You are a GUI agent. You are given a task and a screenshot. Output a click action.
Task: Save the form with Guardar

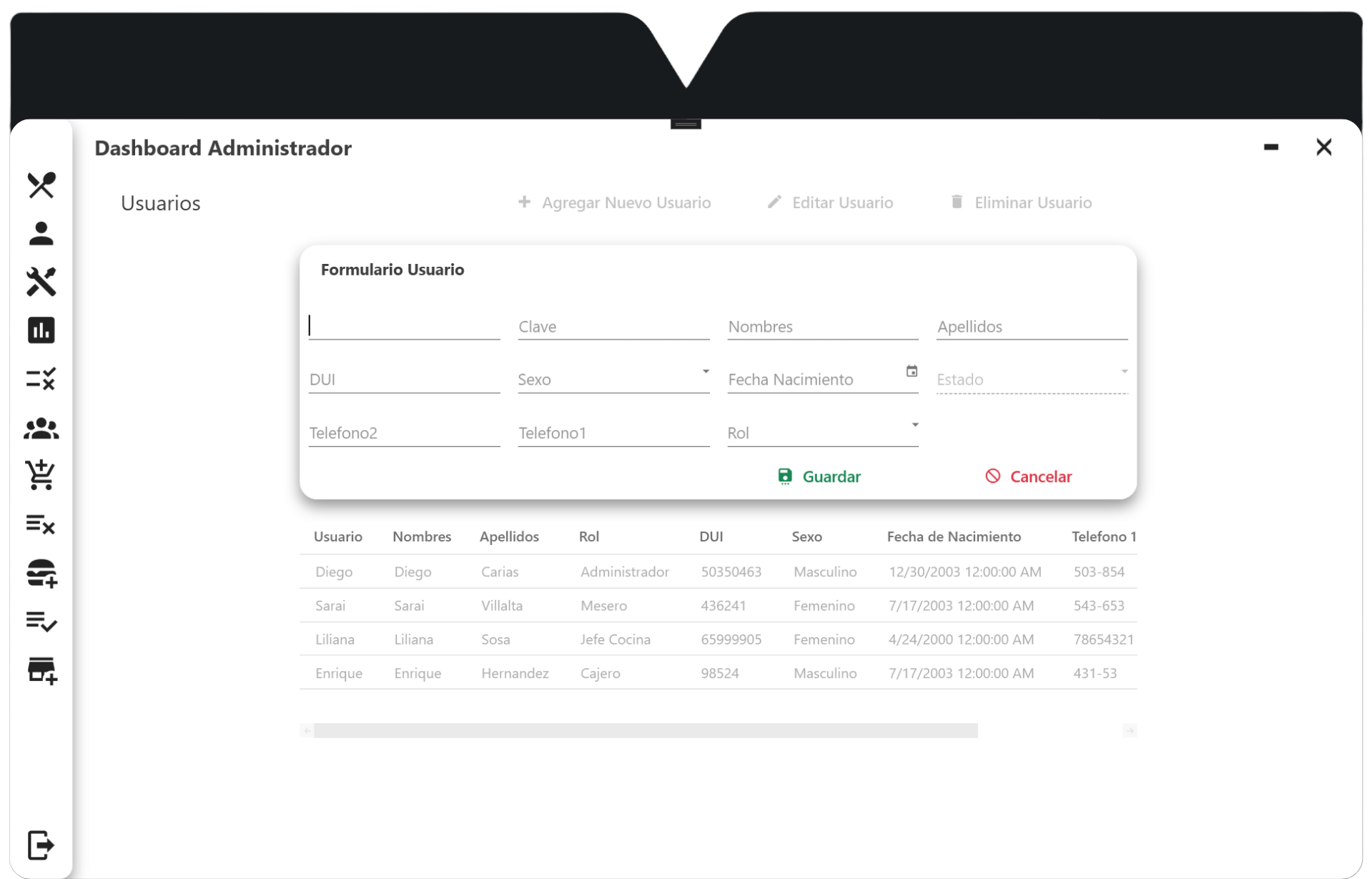819,476
